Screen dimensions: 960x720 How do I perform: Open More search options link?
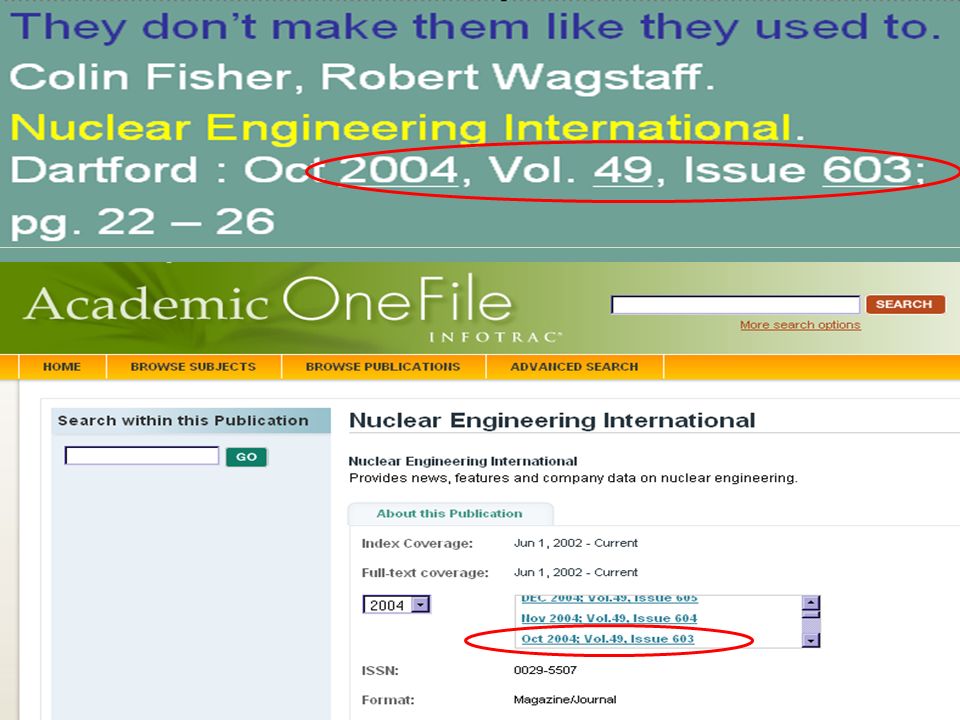pyautogui.click(x=800, y=325)
